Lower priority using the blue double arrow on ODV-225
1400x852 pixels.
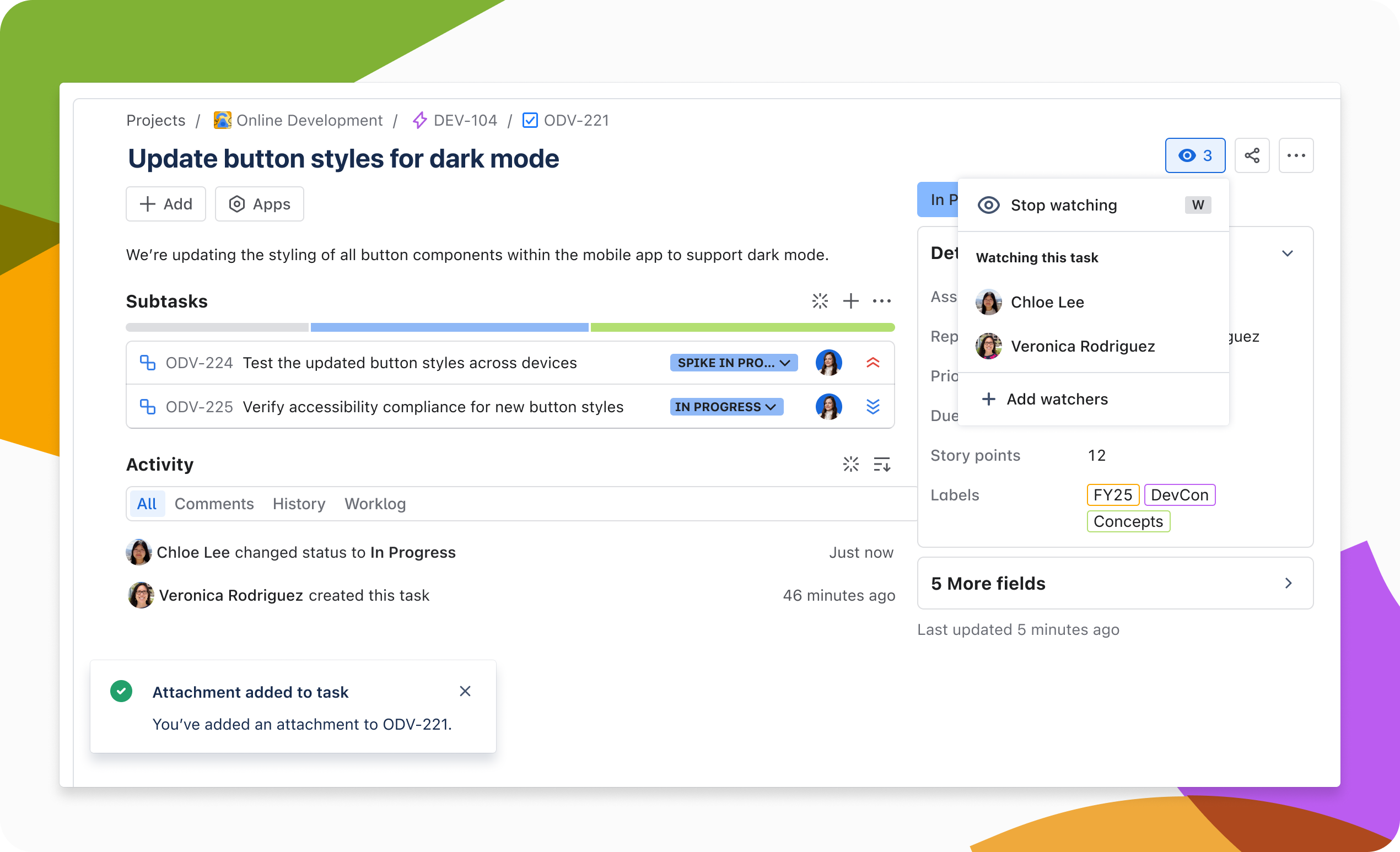click(873, 406)
